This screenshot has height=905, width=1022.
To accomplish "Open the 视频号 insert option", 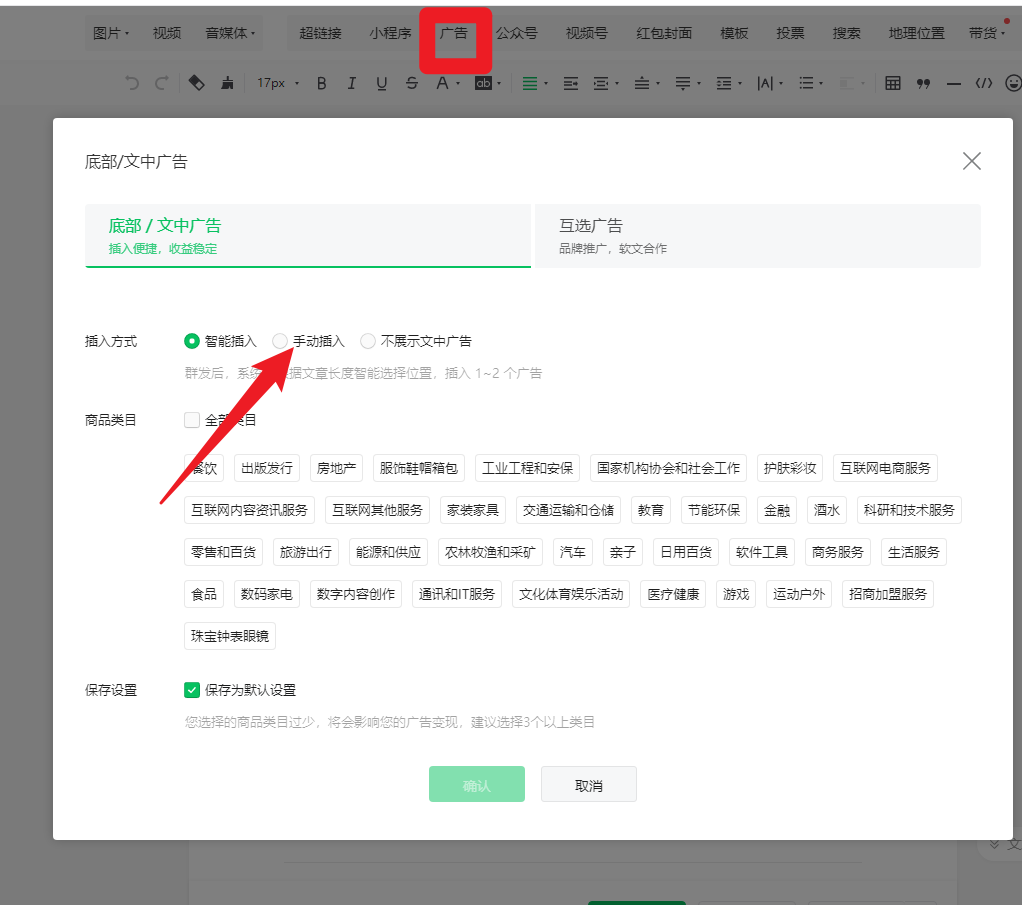I will (587, 33).
